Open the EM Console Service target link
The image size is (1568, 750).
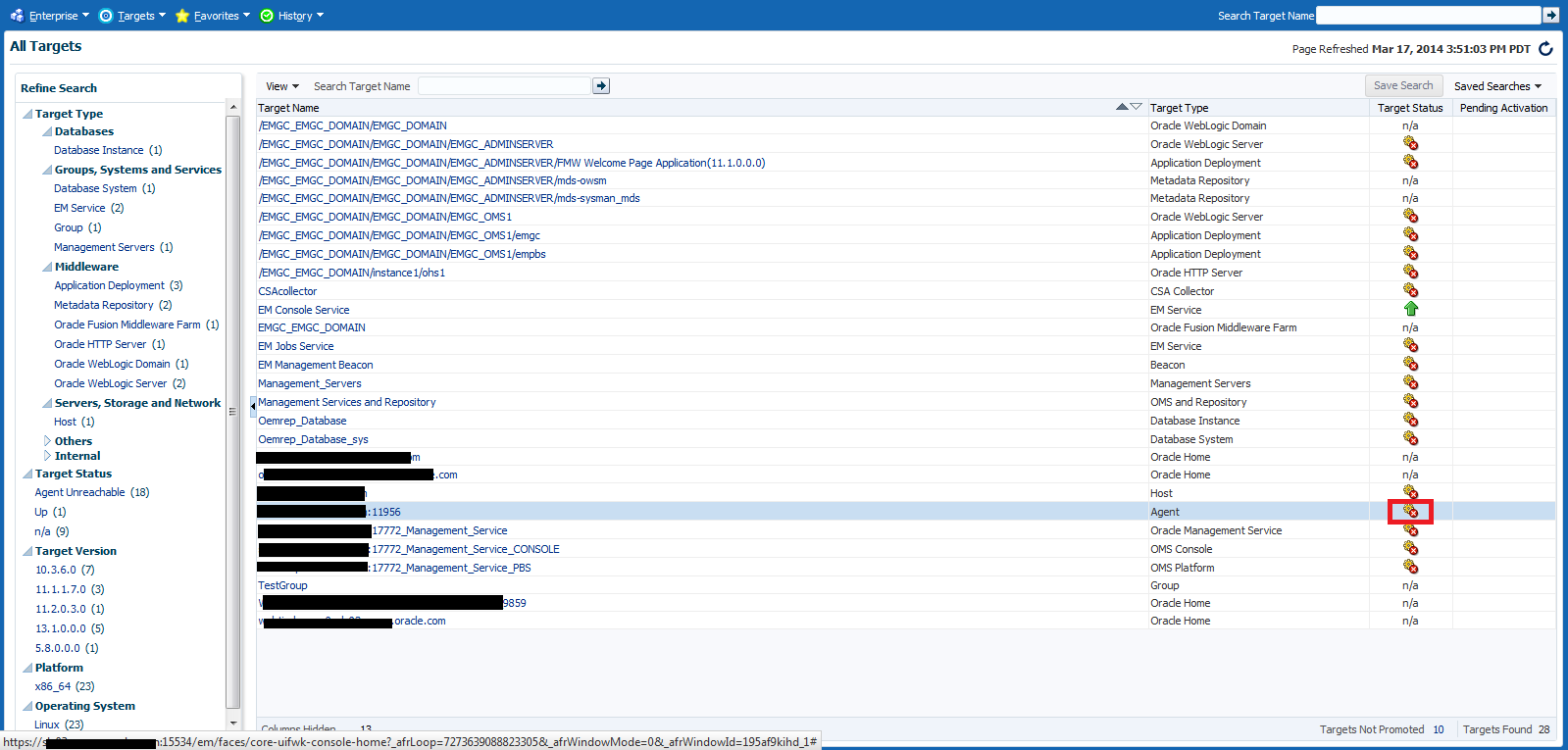click(304, 310)
